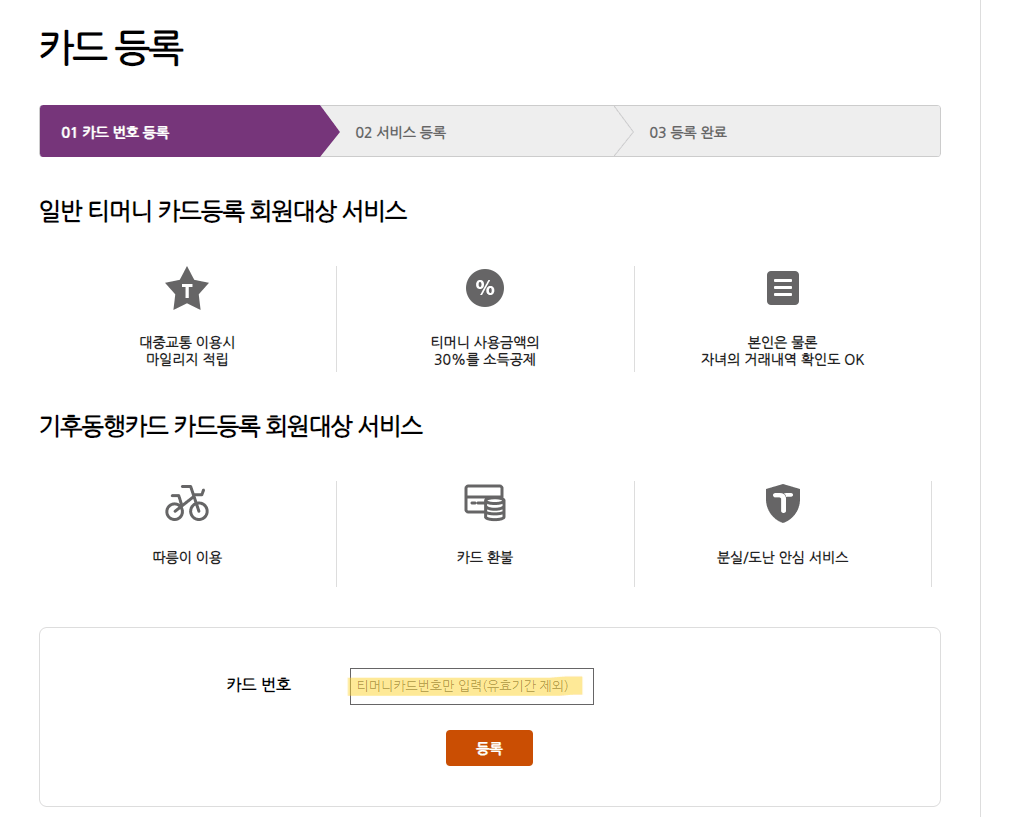Click the 카드 번호 label
This screenshot has height=817, width=1014.
259,684
